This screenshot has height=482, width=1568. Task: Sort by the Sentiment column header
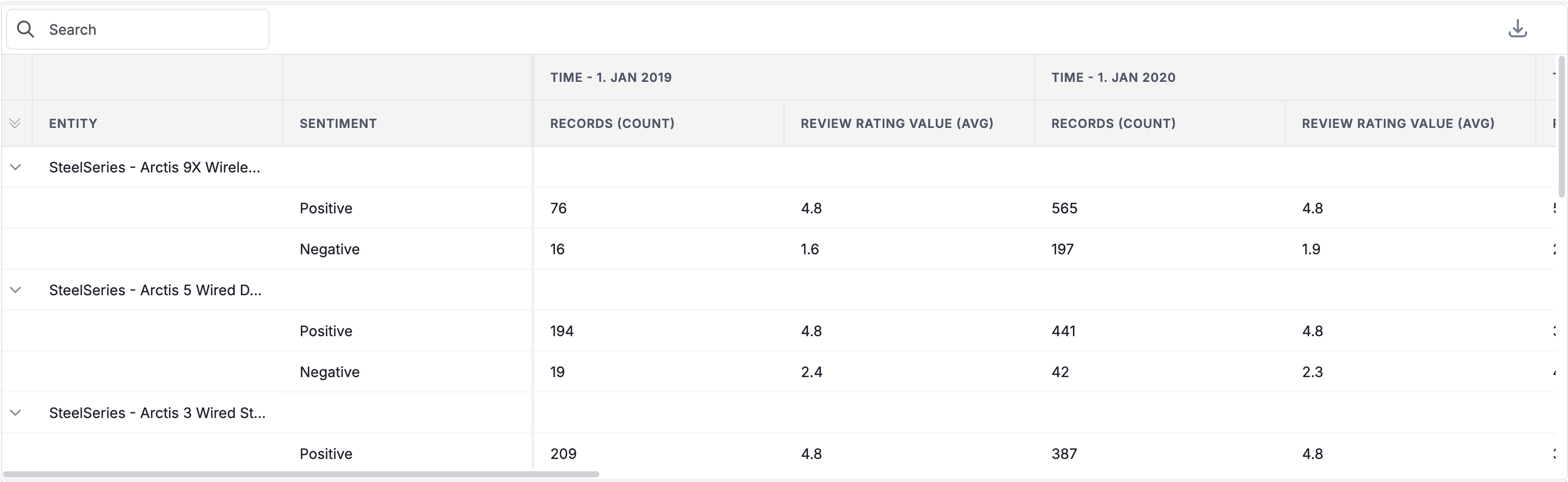pyautogui.click(x=338, y=123)
